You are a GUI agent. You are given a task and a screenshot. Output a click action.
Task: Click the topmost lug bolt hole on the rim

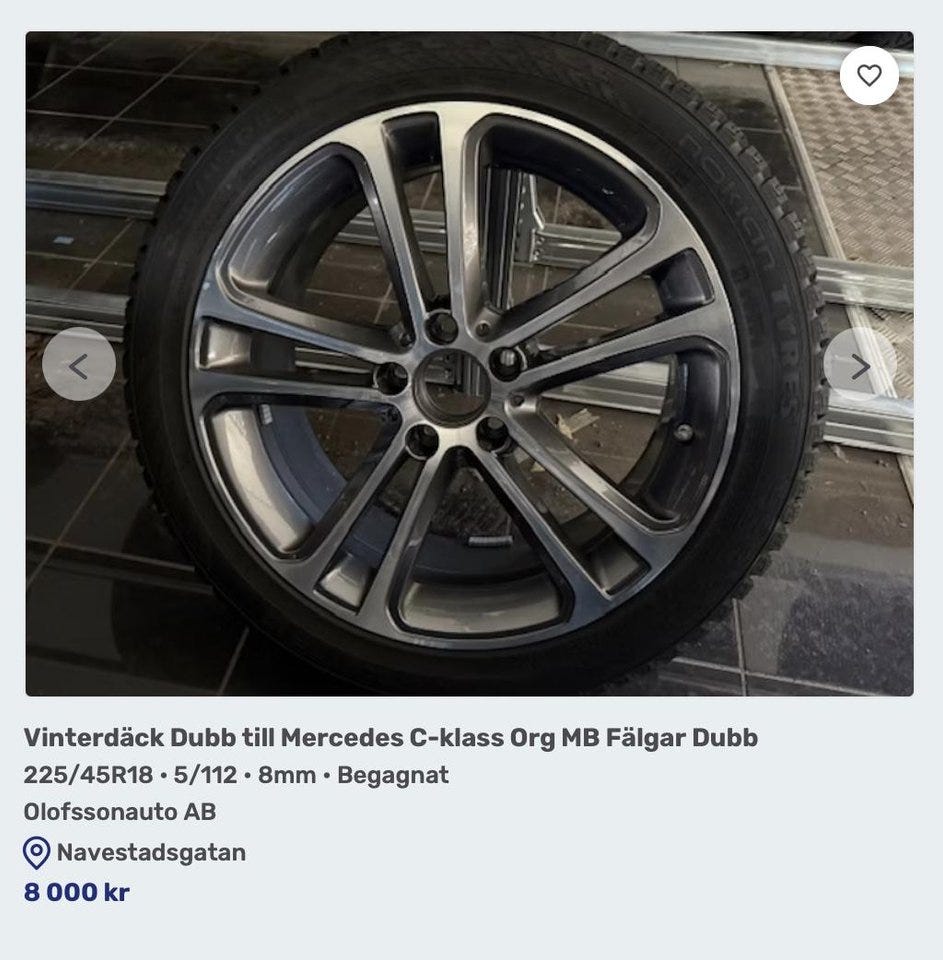tap(441, 327)
